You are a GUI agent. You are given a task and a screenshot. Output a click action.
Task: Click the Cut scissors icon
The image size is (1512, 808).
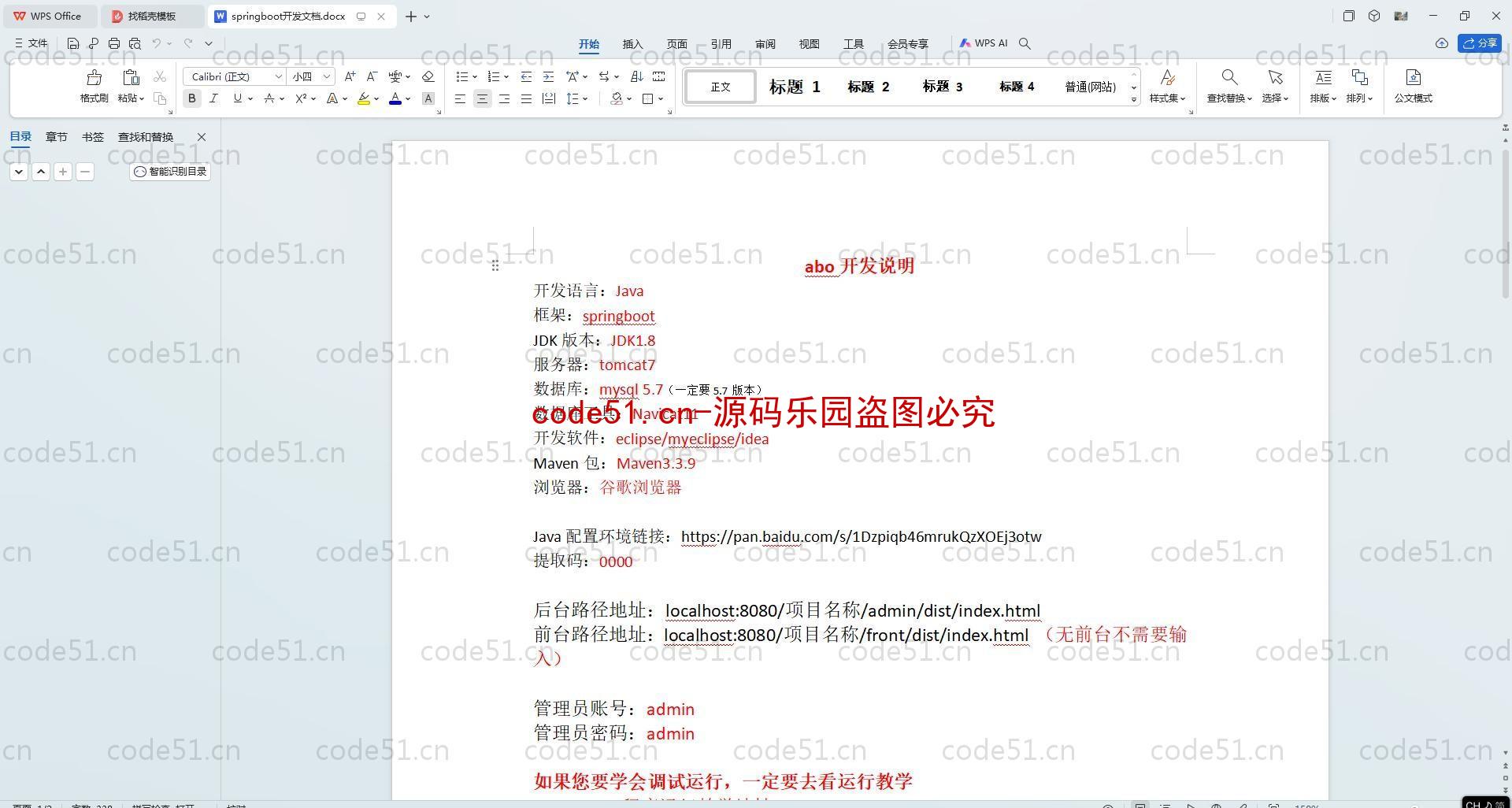point(160,76)
